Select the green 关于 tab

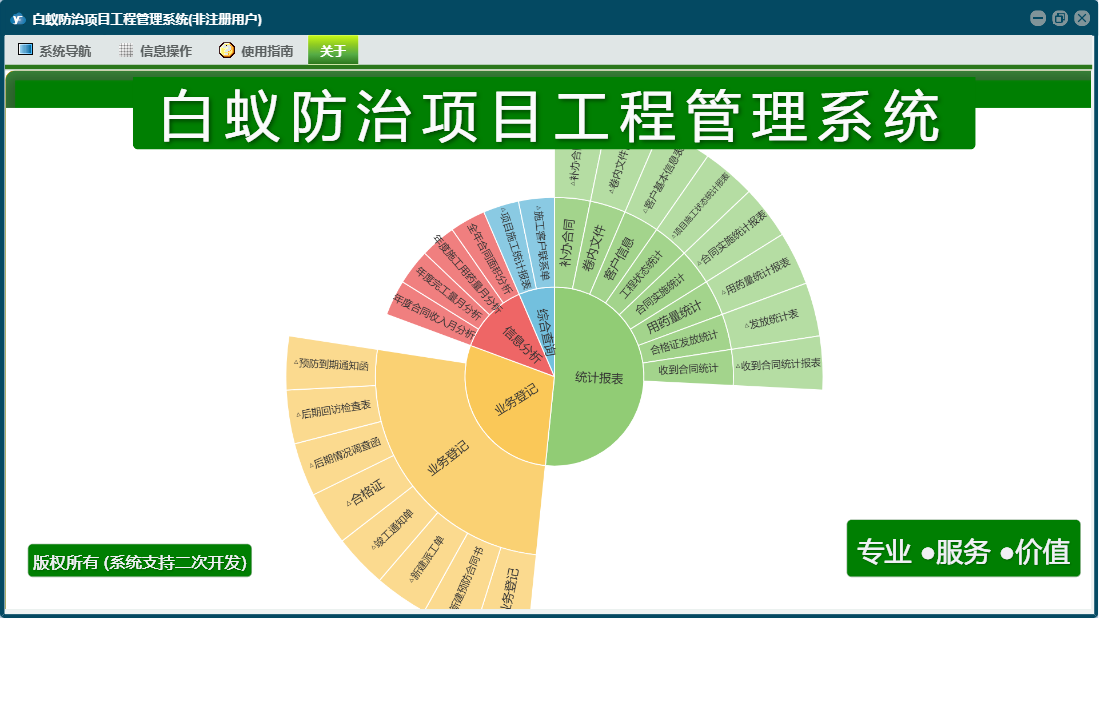pos(333,50)
